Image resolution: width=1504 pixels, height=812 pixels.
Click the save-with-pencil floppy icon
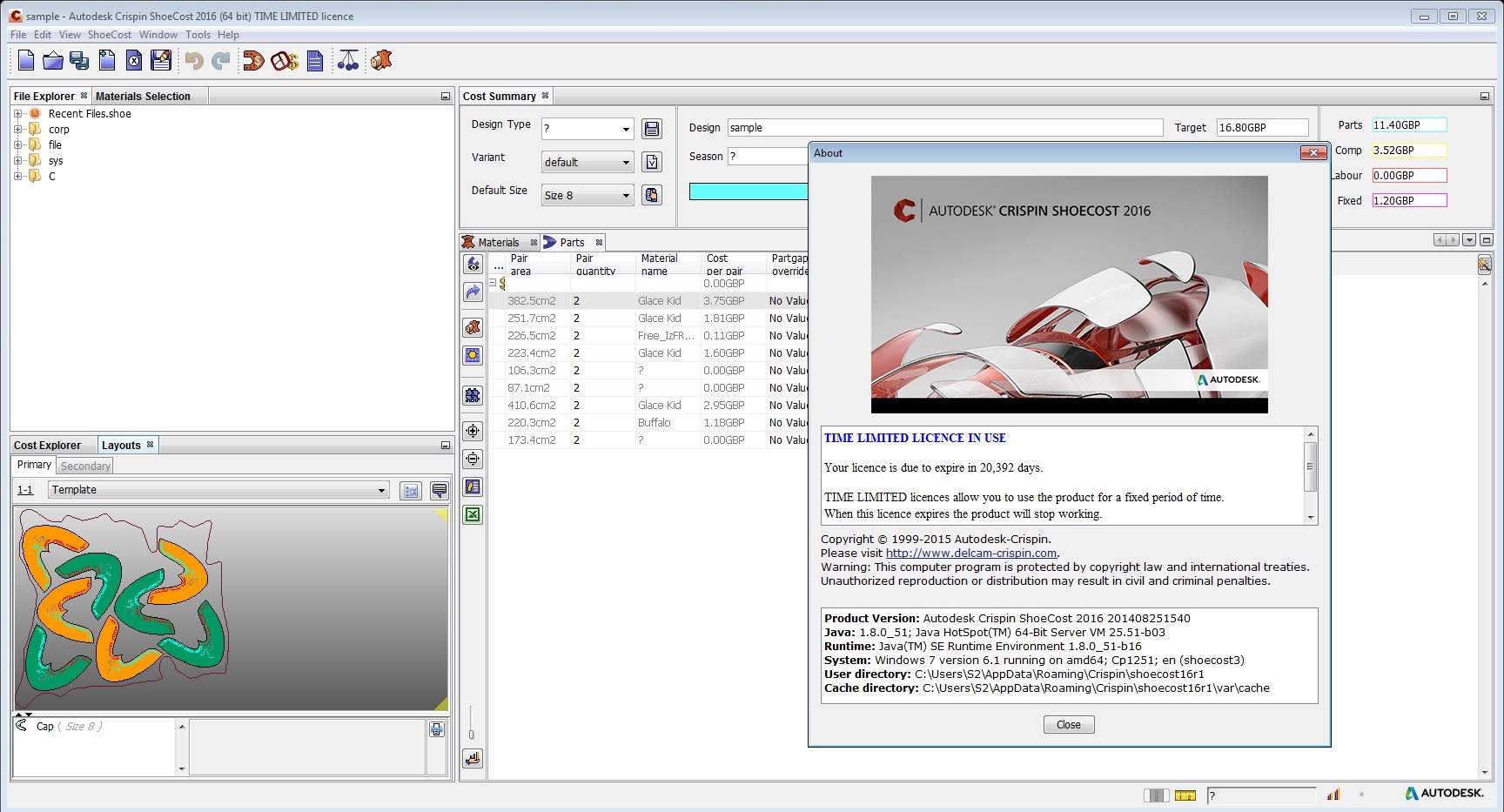click(x=161, y=61)
